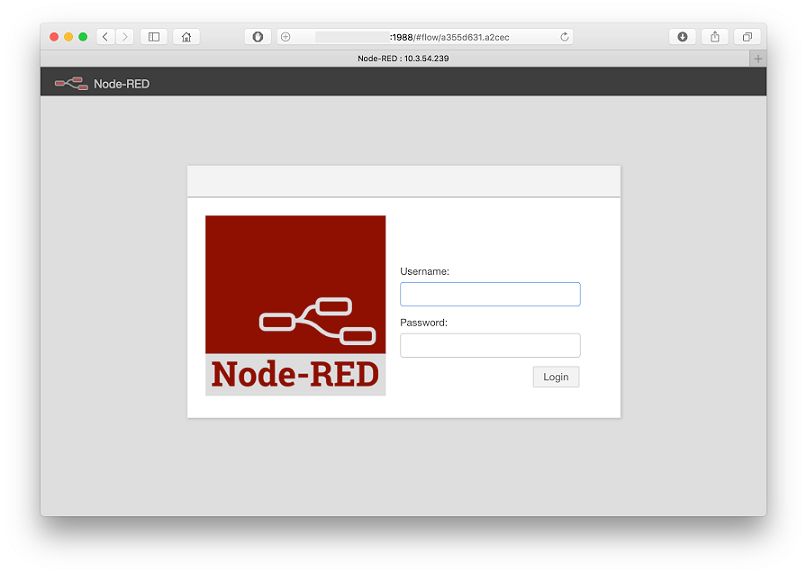This screenshot has width=807, height=574.
Task: Focus the Password input field
Action: pyautogui.click(x=490, y=345)
